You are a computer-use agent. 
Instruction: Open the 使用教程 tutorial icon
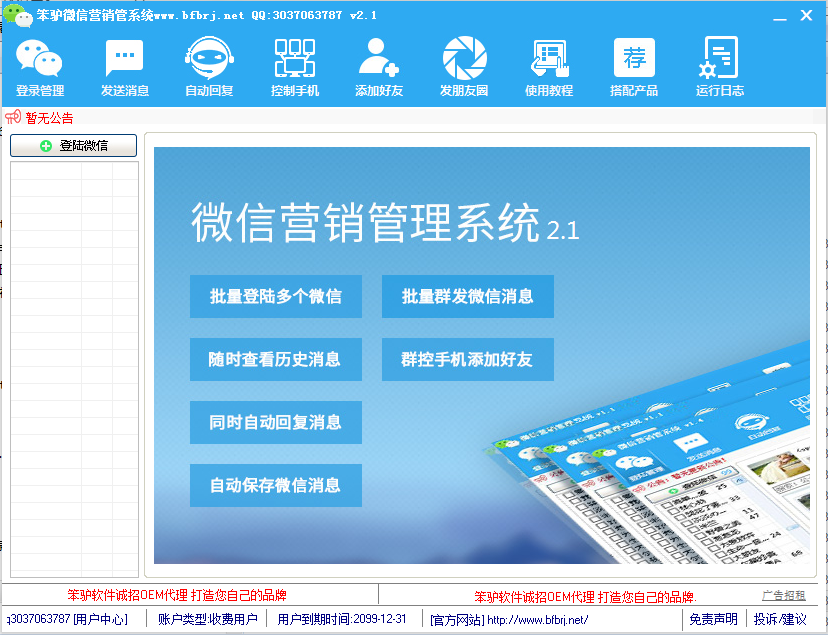click(x=549, y=67)
